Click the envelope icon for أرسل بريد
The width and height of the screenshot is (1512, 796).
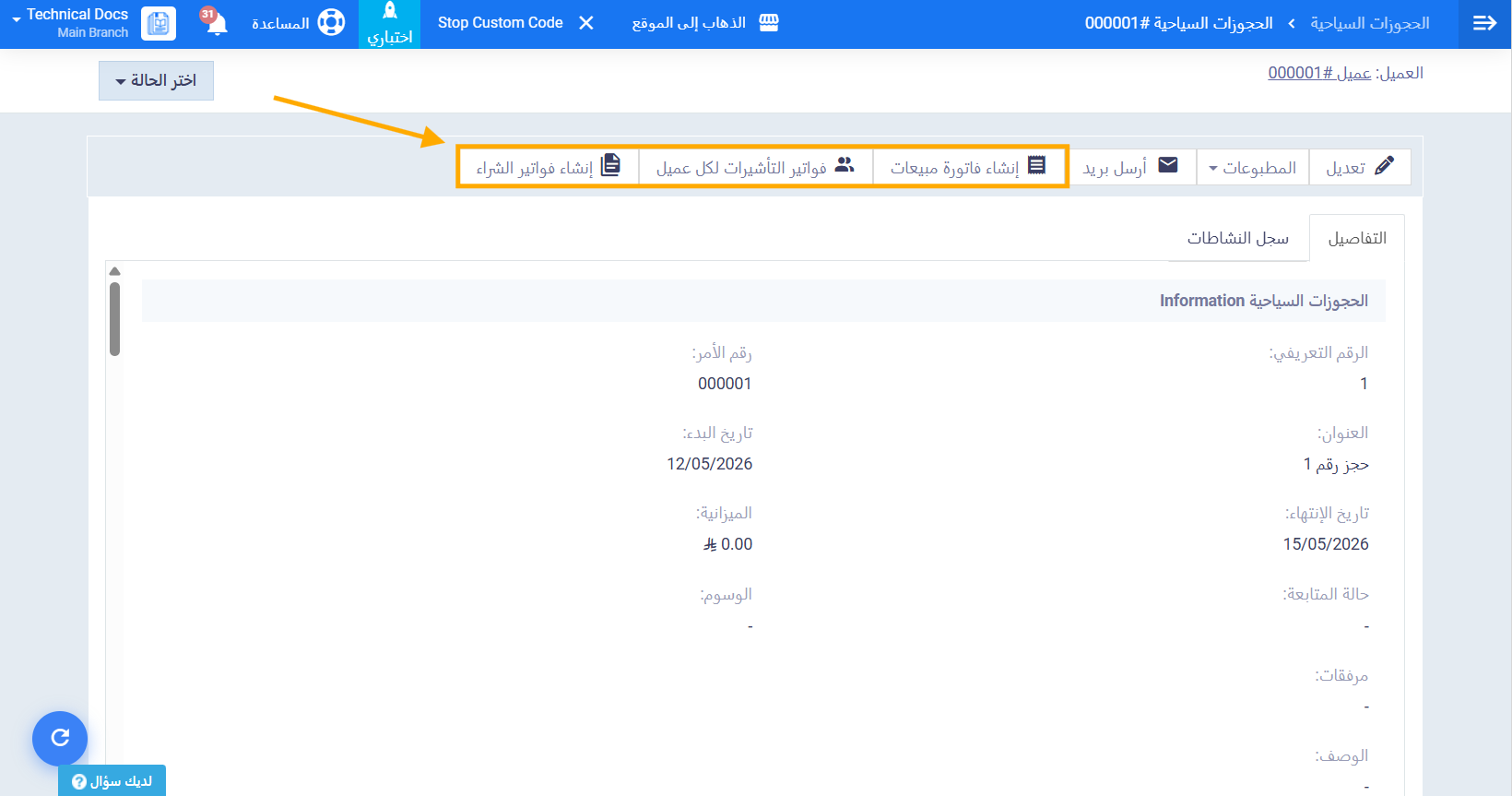(1168, 165)
